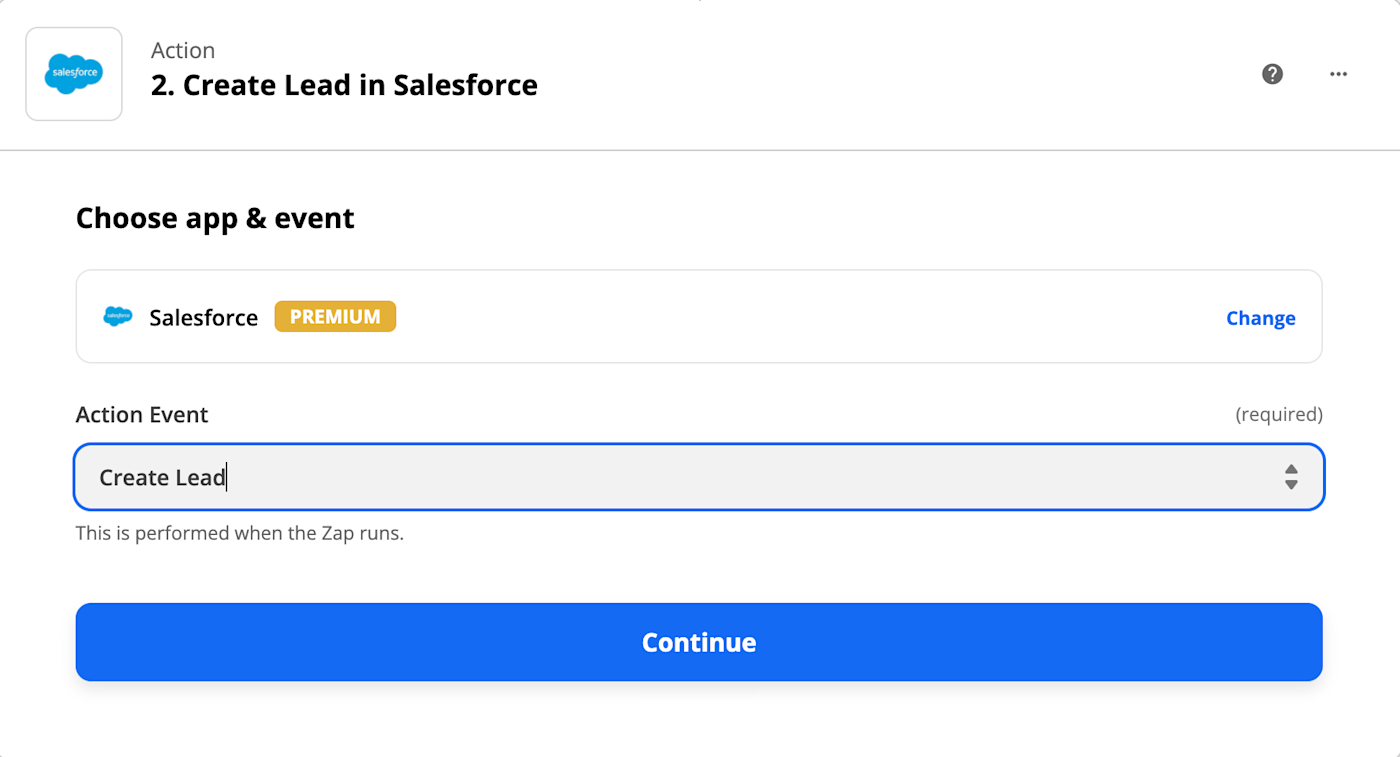Screen dimensions: 1400x757
Task: Click the "2. Create Lead in Salesforce" step title
Action: 344,85
